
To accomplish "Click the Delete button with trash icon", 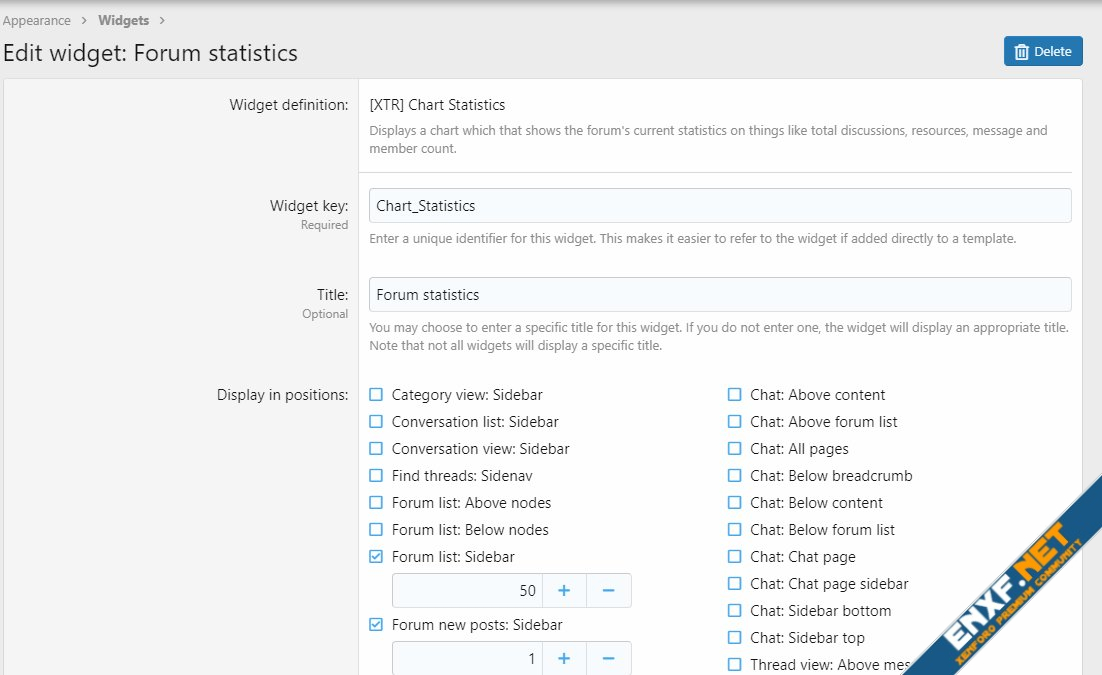I will click(1042, 52).
